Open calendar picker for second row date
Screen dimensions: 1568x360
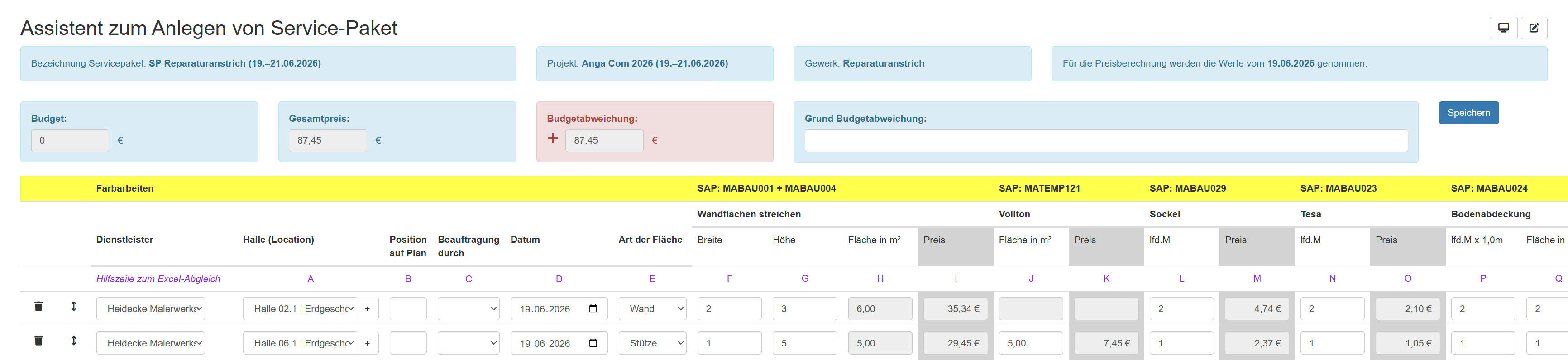pyautogui.click(x=593, y=343)
